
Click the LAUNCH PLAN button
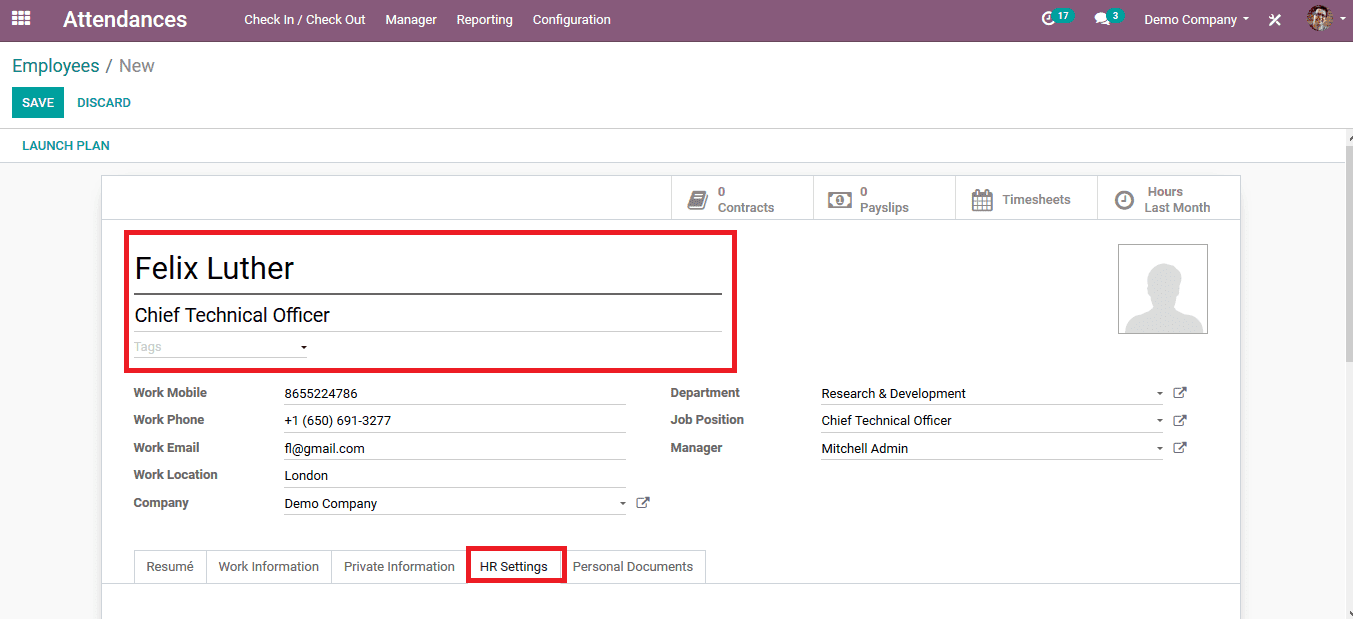coord(66,146)
